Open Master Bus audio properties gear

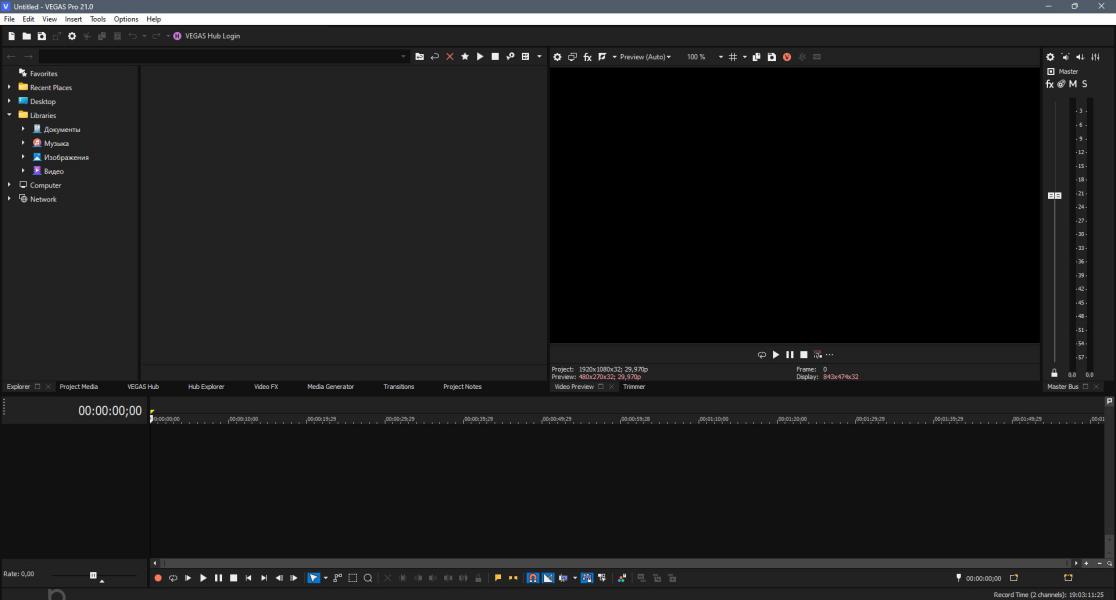pos(1050,57)
